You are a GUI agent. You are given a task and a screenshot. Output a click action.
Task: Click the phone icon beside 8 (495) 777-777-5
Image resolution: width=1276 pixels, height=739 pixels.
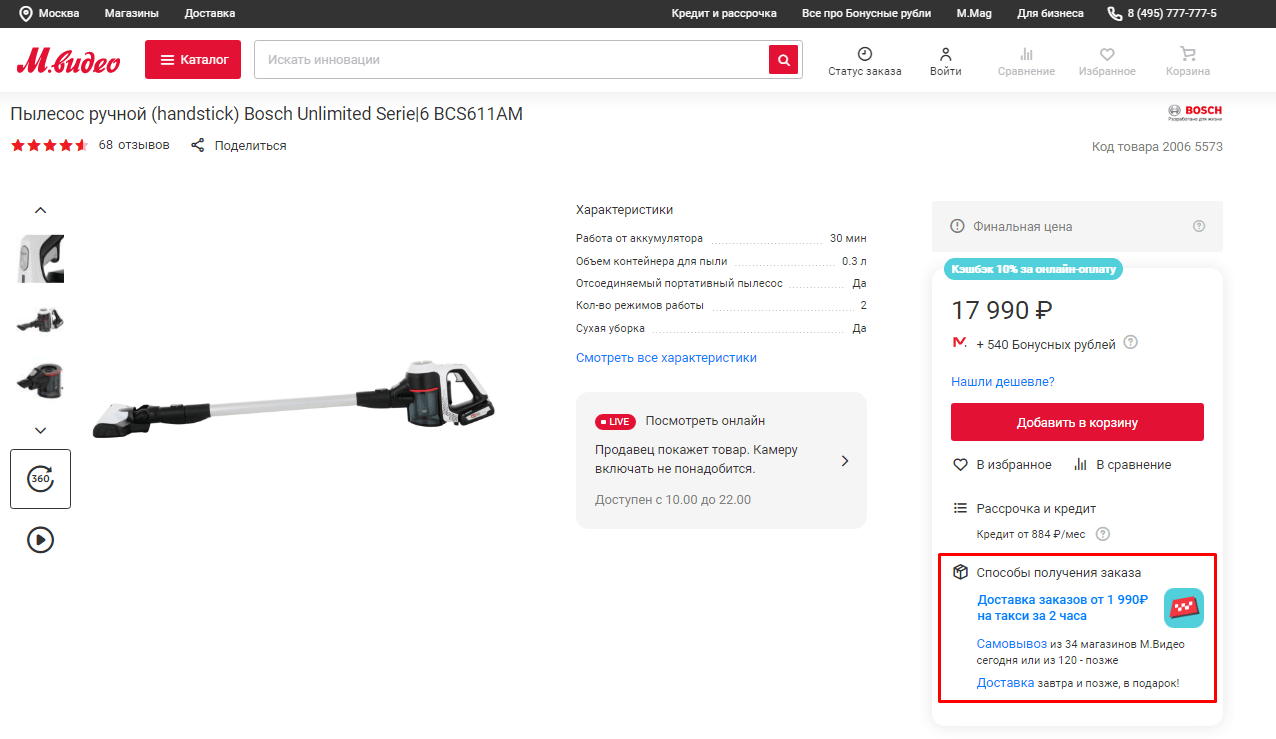click(x=1115, y=14)
